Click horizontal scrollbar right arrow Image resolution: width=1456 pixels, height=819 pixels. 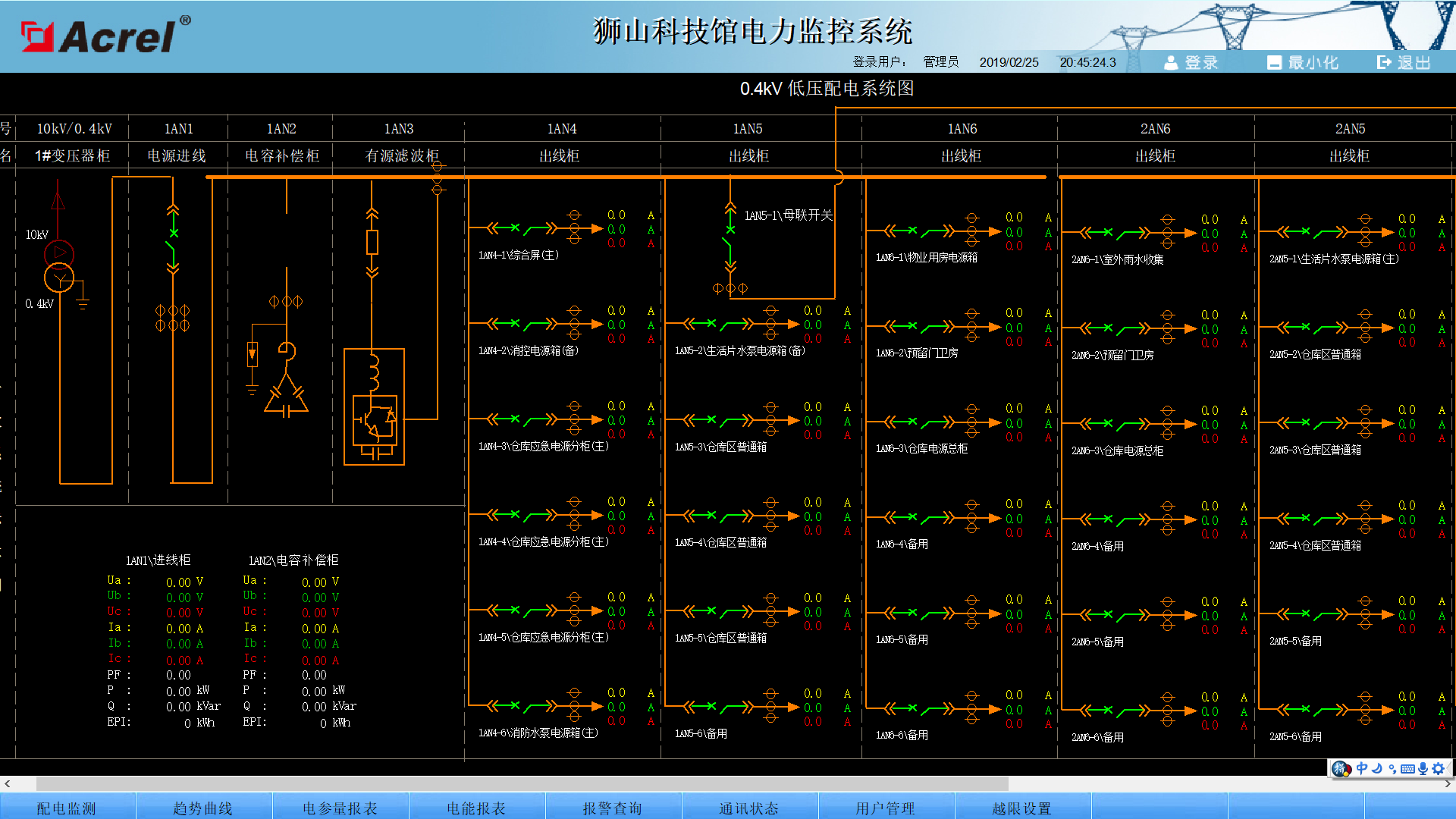pyautogui.click(x=1448, y=783)
